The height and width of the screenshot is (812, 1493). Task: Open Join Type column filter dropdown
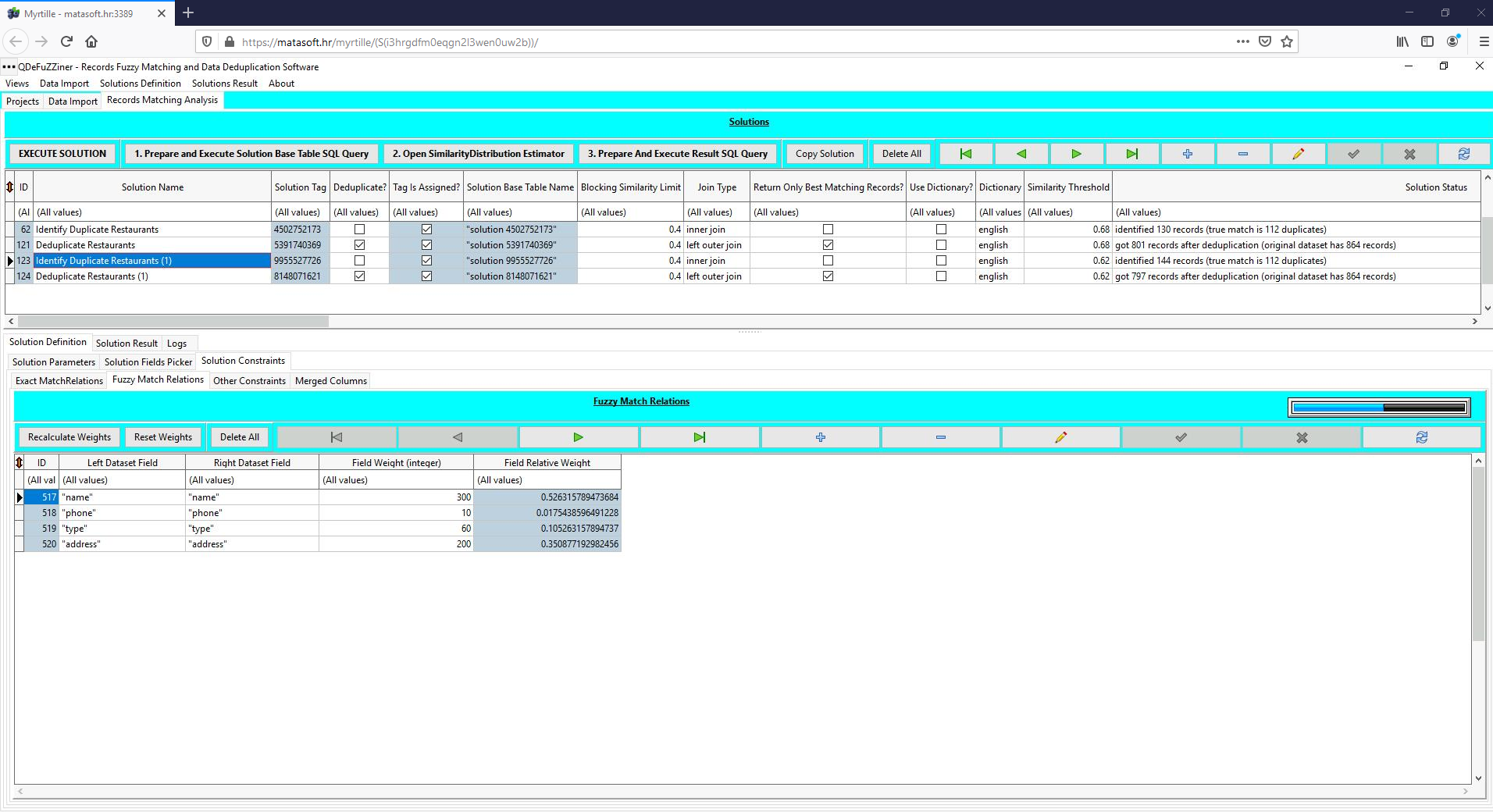[x=716, y=212]
